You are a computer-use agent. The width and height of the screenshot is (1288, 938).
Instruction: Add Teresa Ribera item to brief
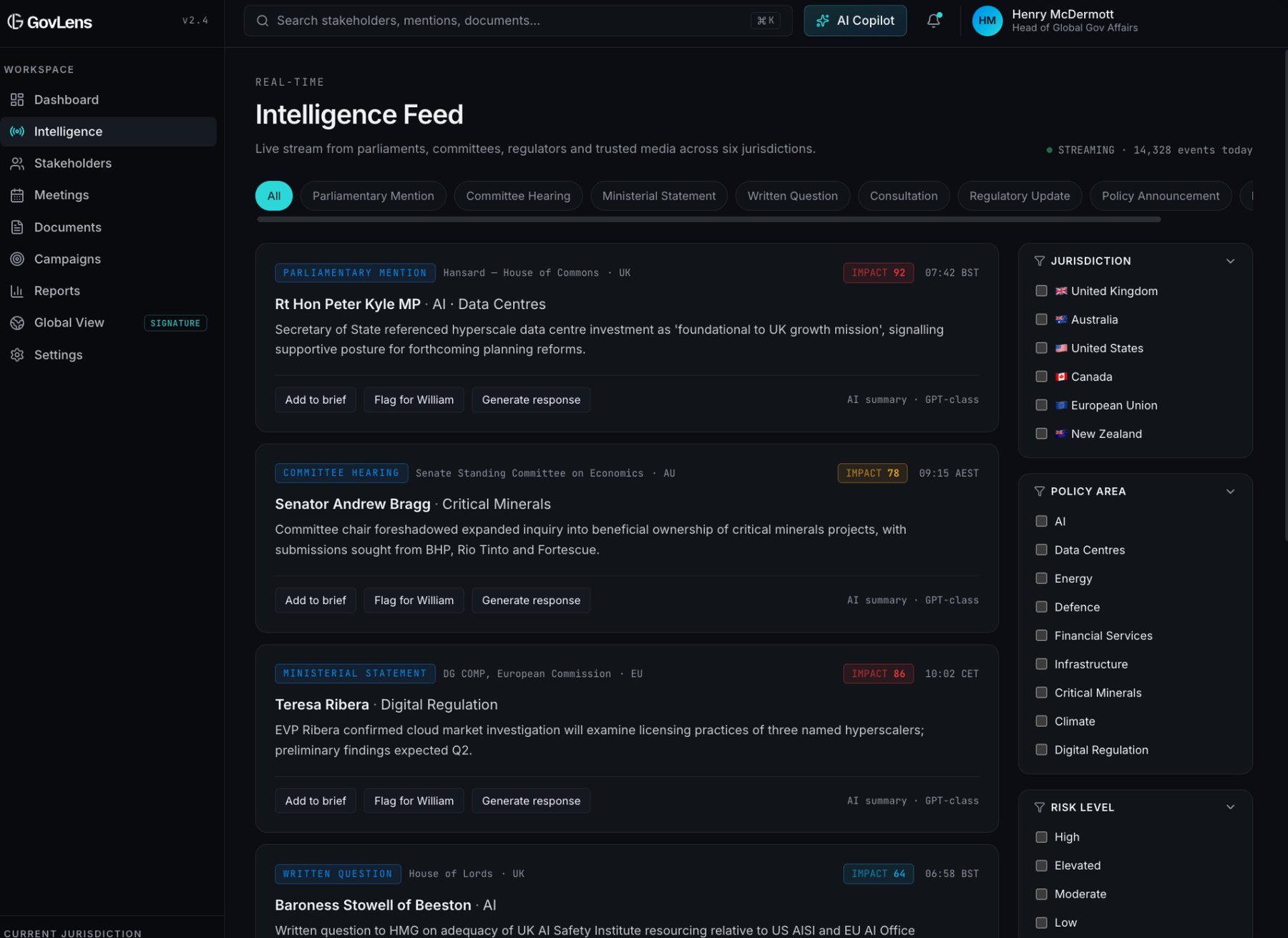point(316,801)
